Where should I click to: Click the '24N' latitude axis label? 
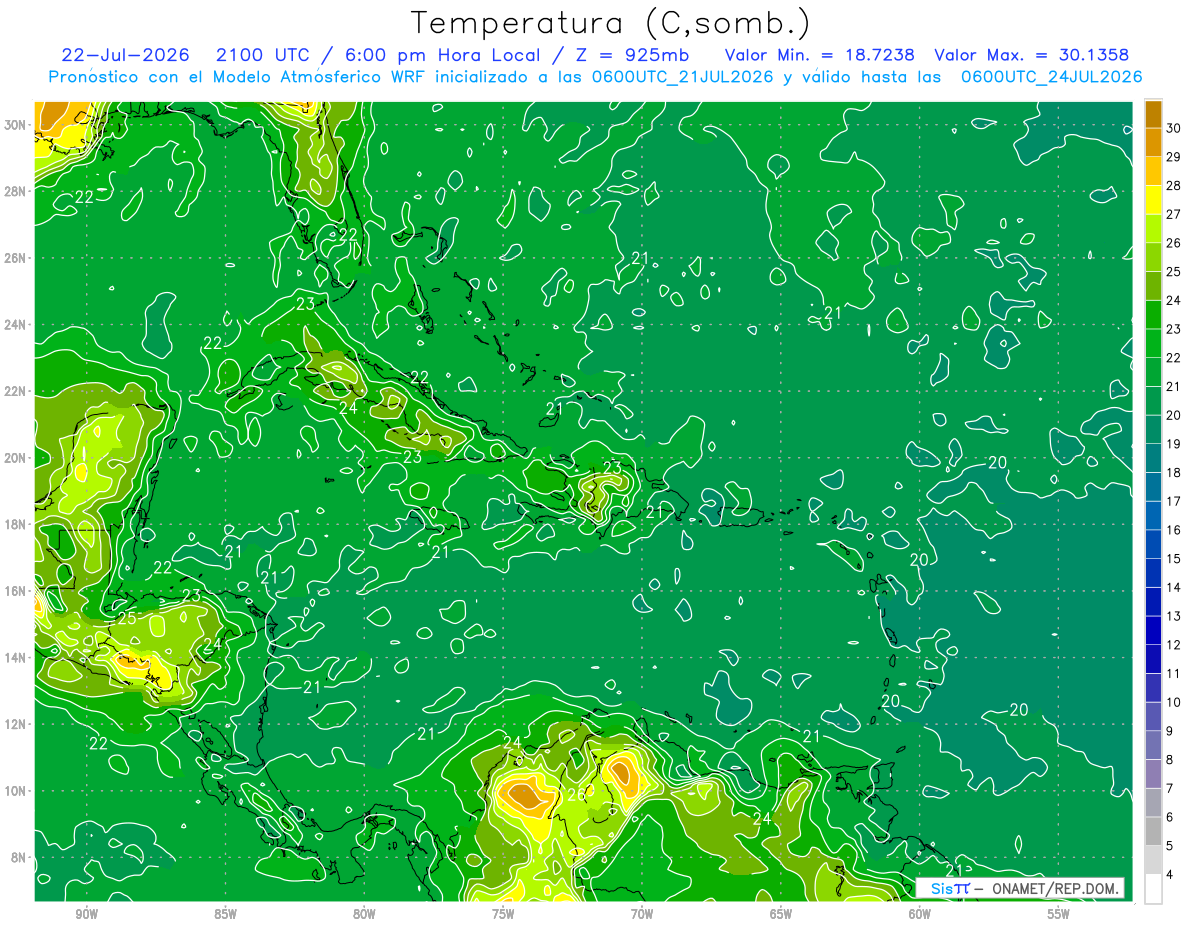17,325
